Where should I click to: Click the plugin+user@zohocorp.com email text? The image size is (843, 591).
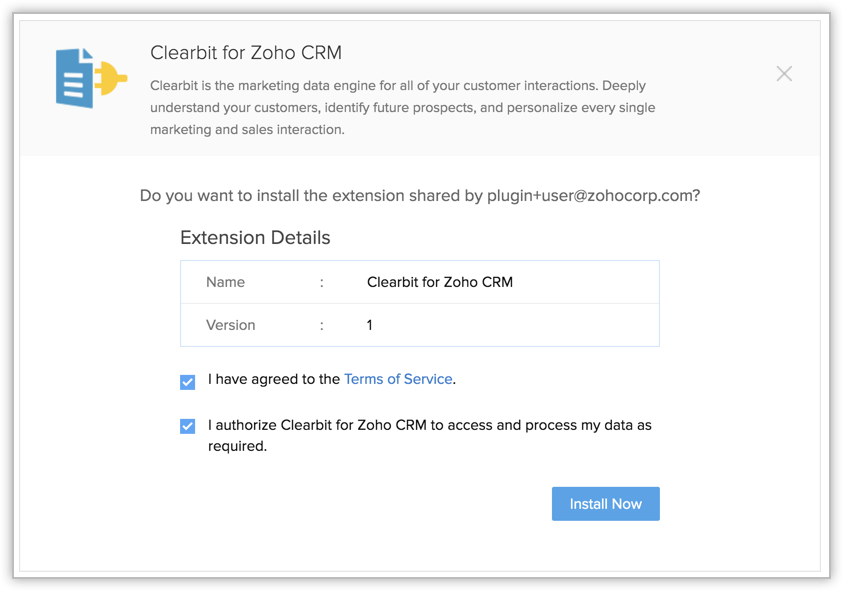click(x=593, y=196)
